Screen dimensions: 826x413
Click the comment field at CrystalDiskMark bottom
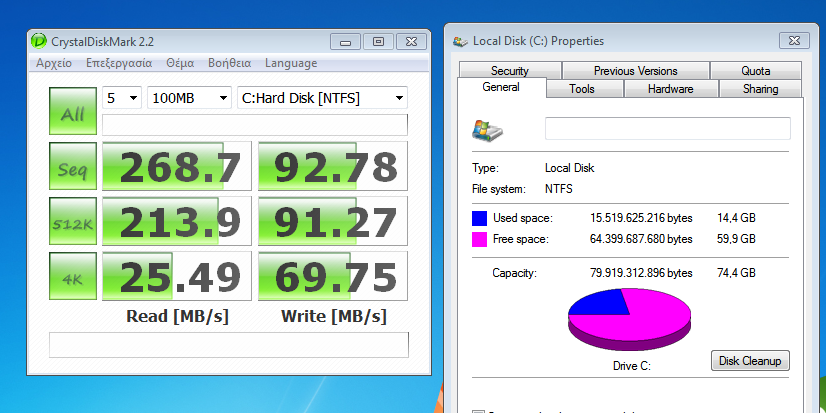(229, 345)
